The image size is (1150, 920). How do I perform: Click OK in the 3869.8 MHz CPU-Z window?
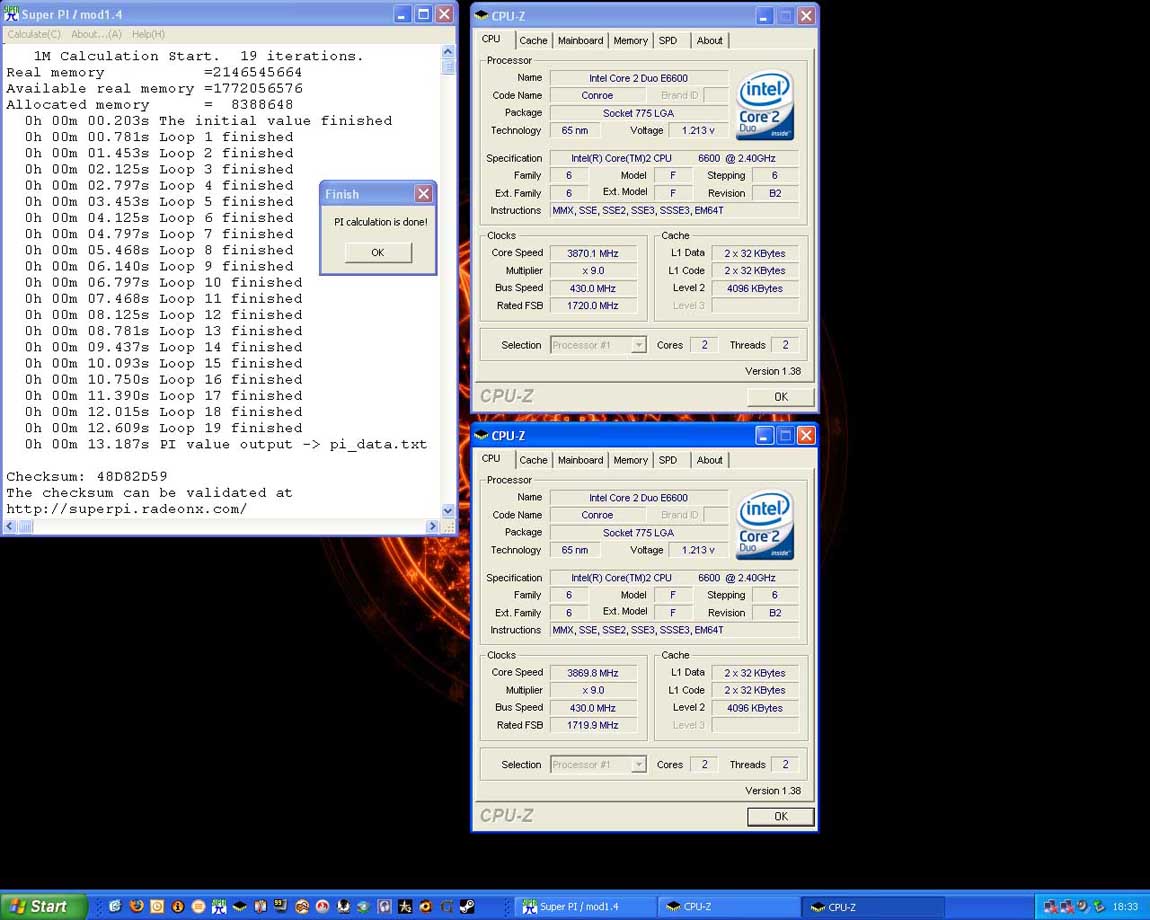pos(780,817)
